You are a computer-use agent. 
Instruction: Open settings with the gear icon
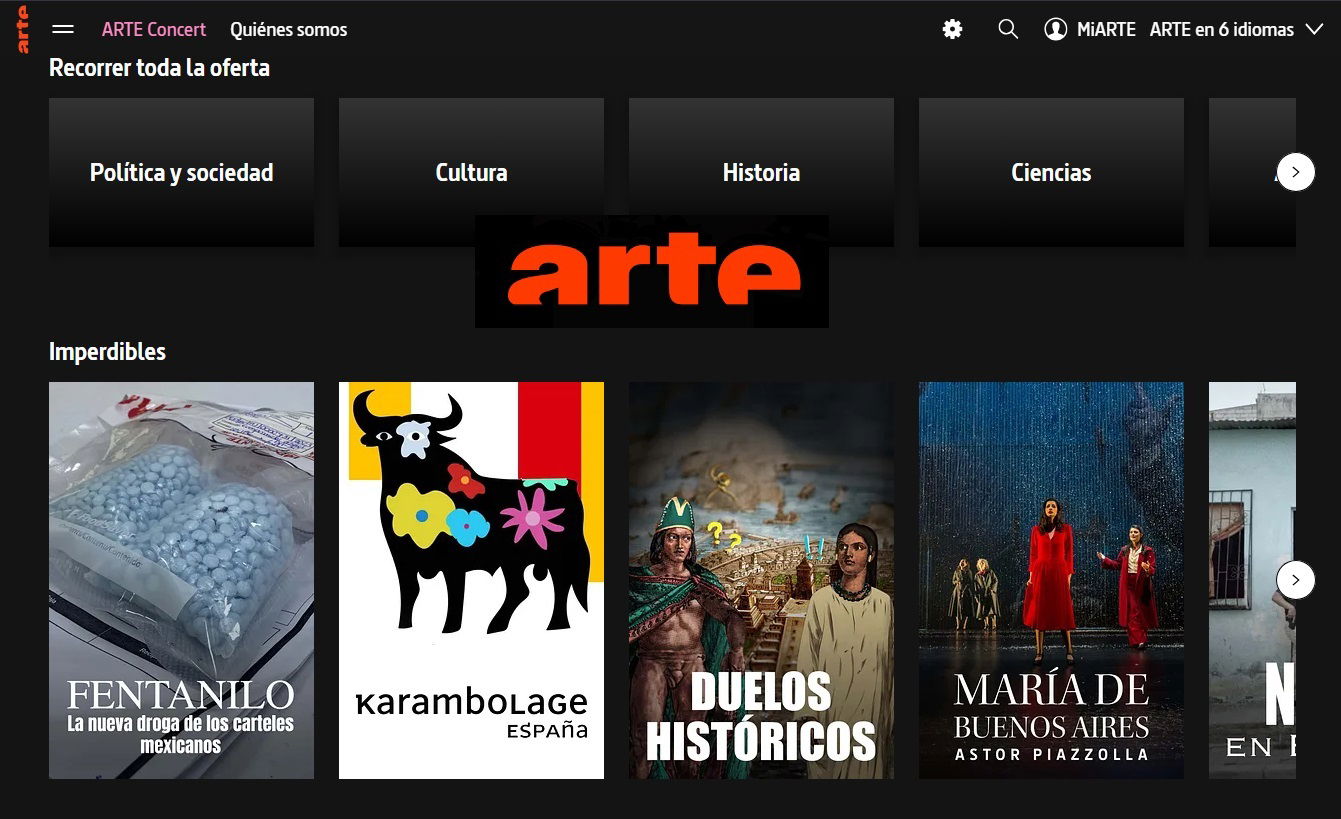pyautogui.click(x=952, y=29)
